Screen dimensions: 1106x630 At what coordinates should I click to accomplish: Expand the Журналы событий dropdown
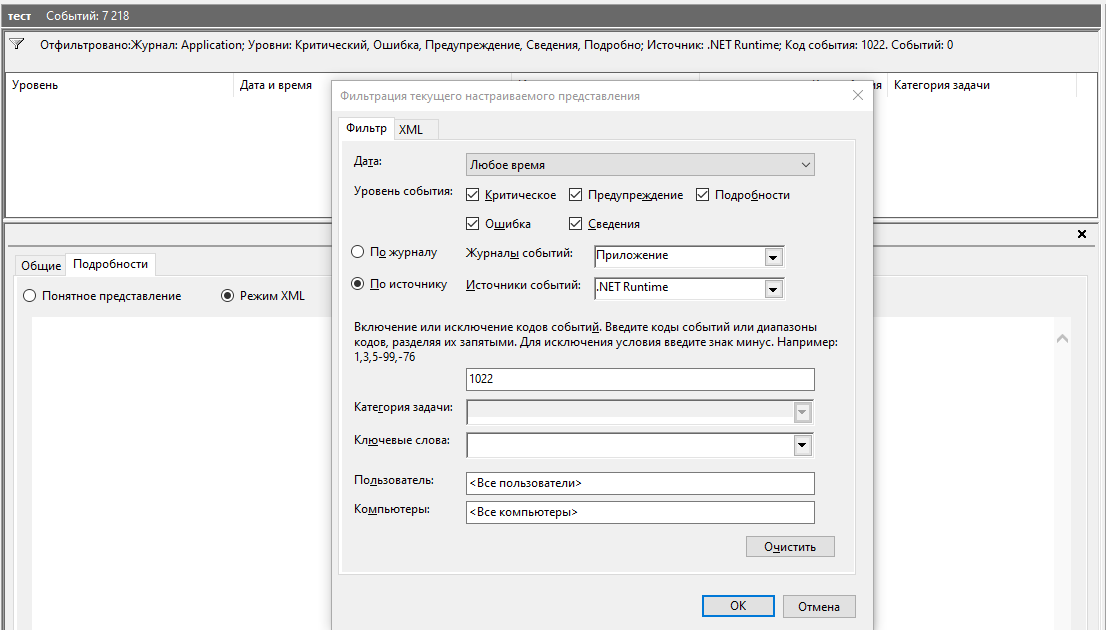tap(772, 257)
